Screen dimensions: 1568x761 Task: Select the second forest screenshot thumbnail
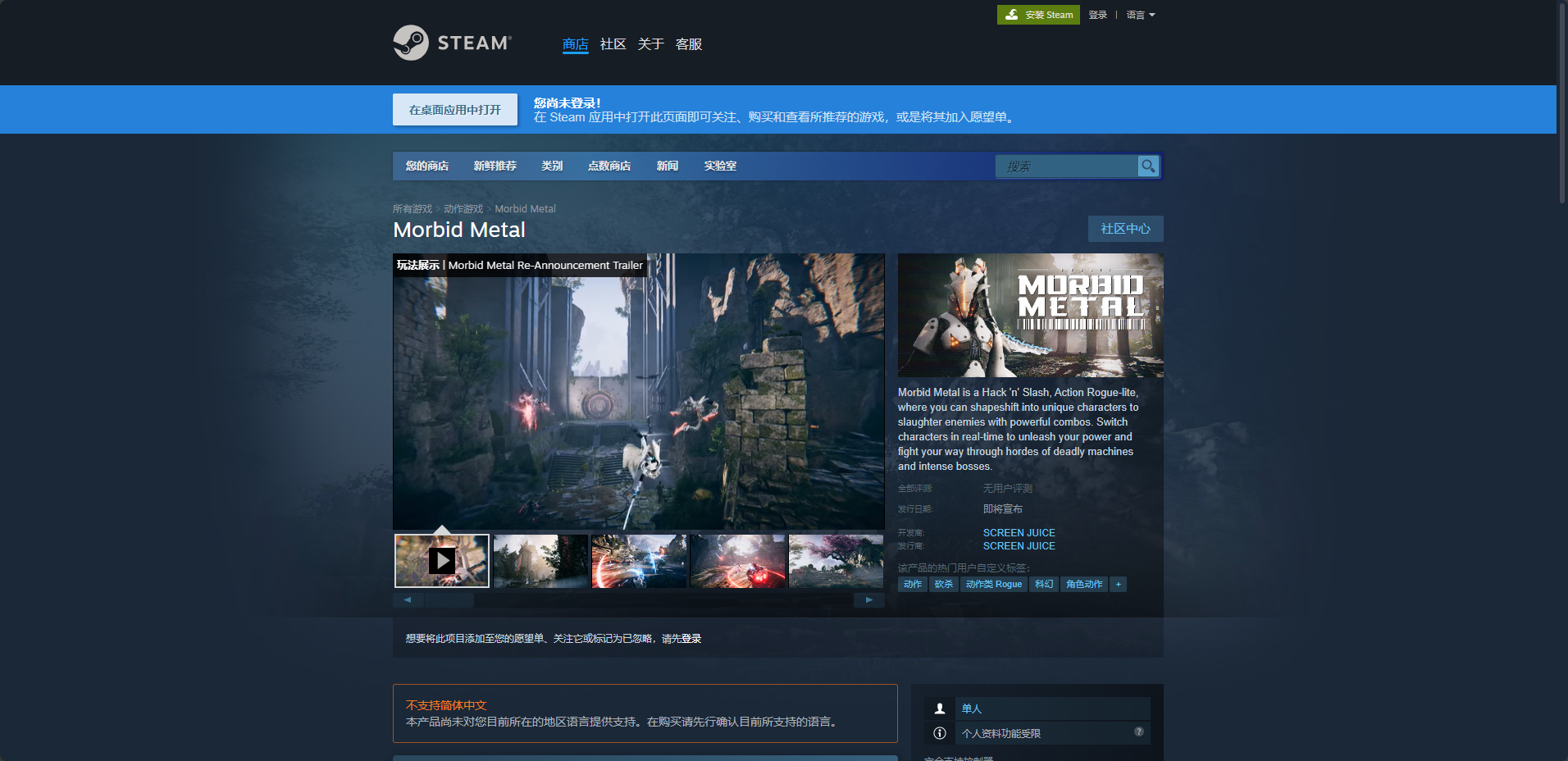click(x=540, y=561)
